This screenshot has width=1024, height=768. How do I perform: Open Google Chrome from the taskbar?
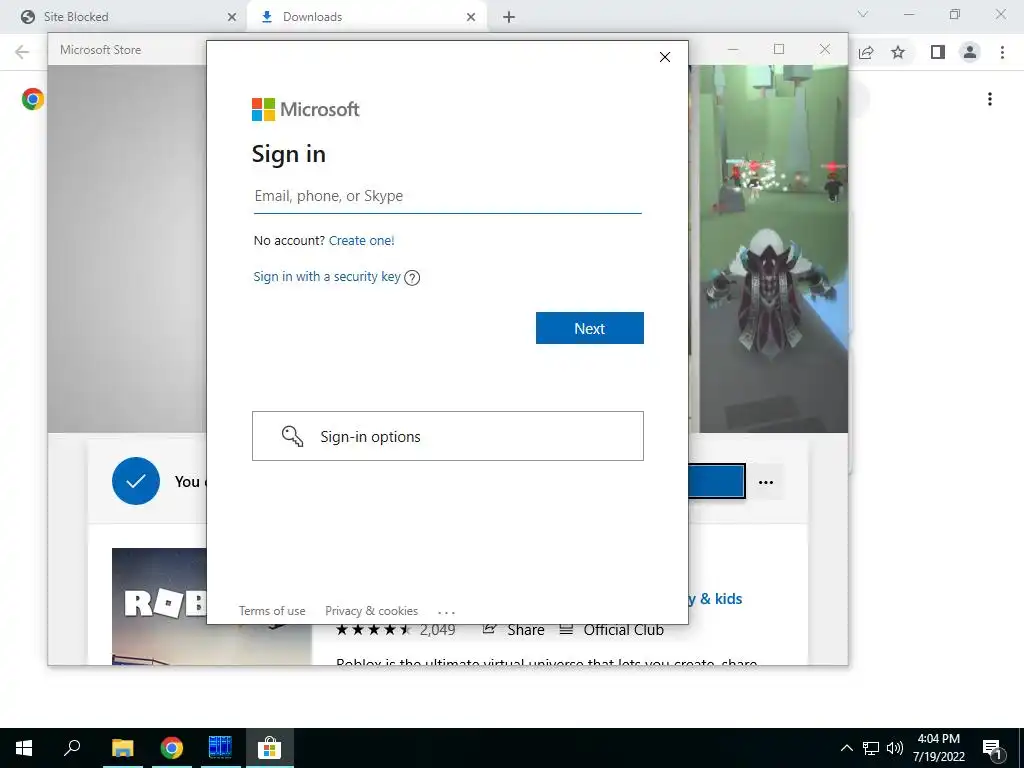pos(172,748)
